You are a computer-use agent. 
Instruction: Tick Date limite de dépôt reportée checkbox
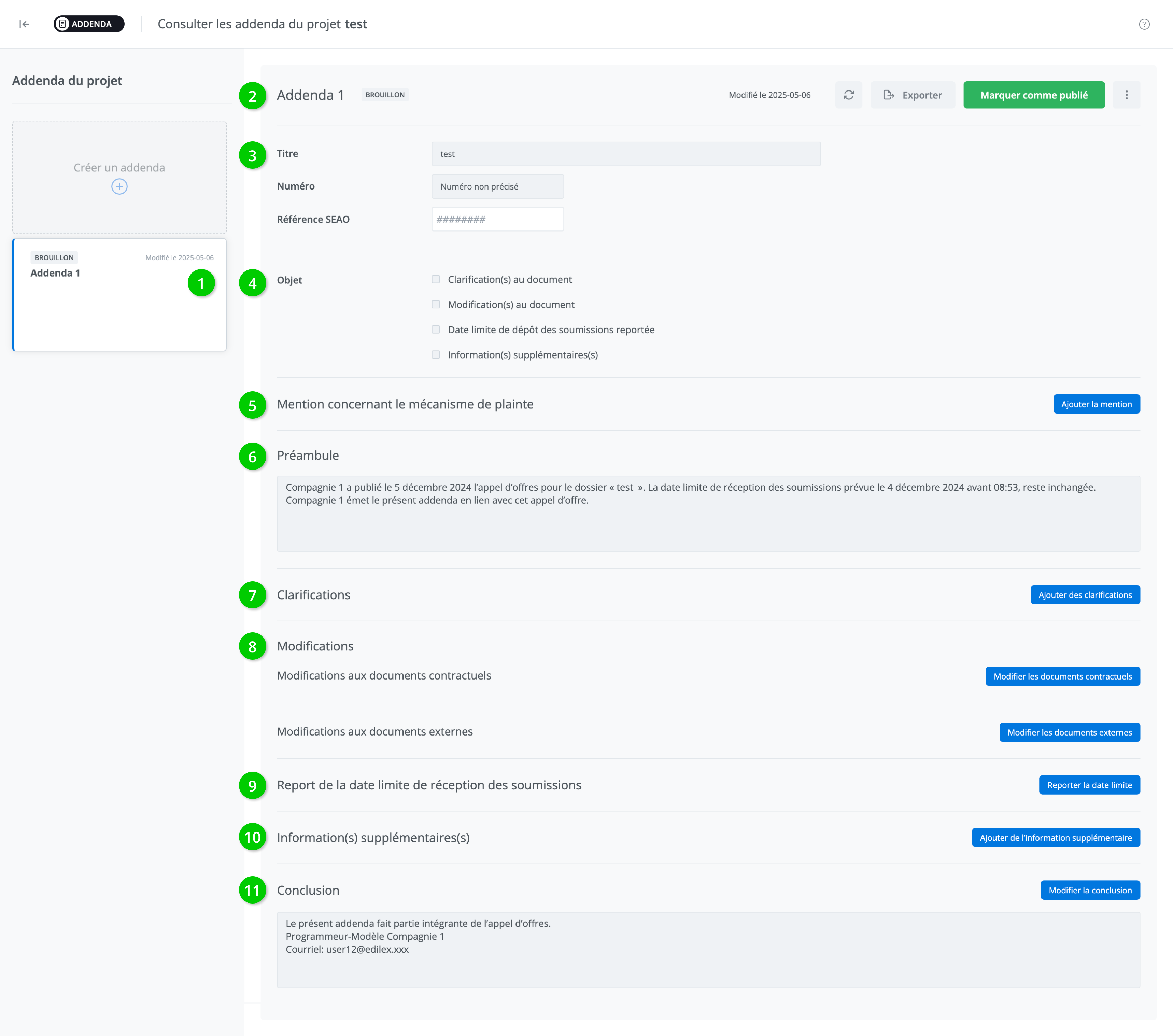click(436, 330)
